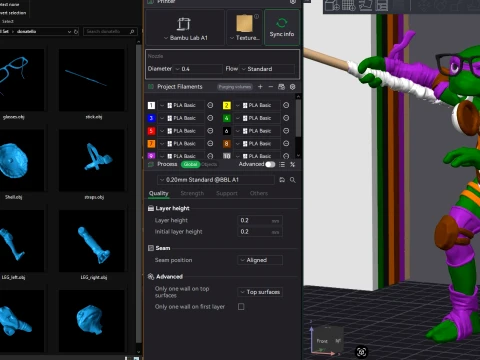Open the nozzle Flow Standard dropdown
Image resolution: width=480 pixels, height=360 pixels.
[267, 69]
